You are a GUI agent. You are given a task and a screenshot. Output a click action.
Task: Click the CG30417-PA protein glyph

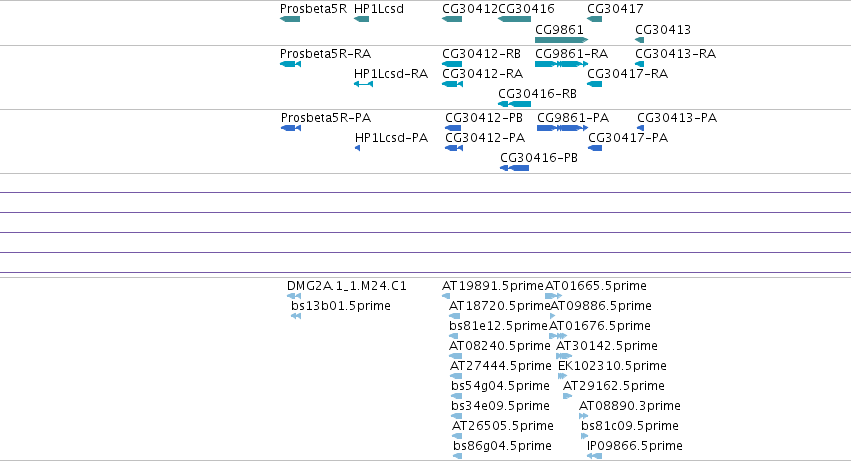pyautogui.click(x=595, y=148)
